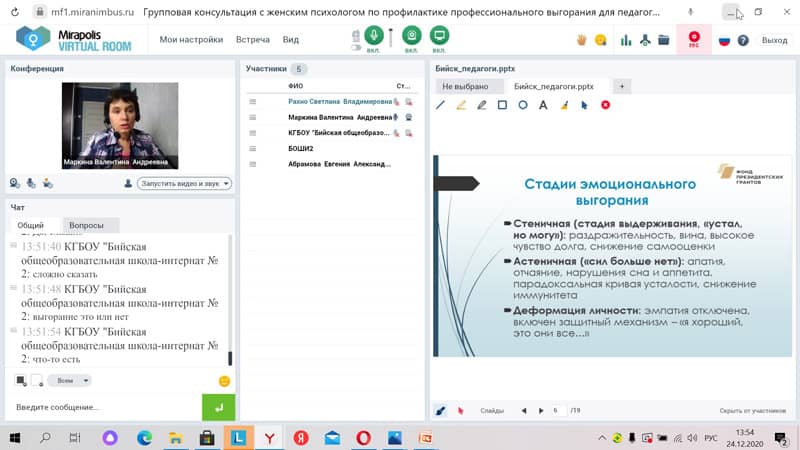Screen dimensions: 800x450
Task: Expand the Запустить видео и звук dropdown
Action: [x=184, y=183]
